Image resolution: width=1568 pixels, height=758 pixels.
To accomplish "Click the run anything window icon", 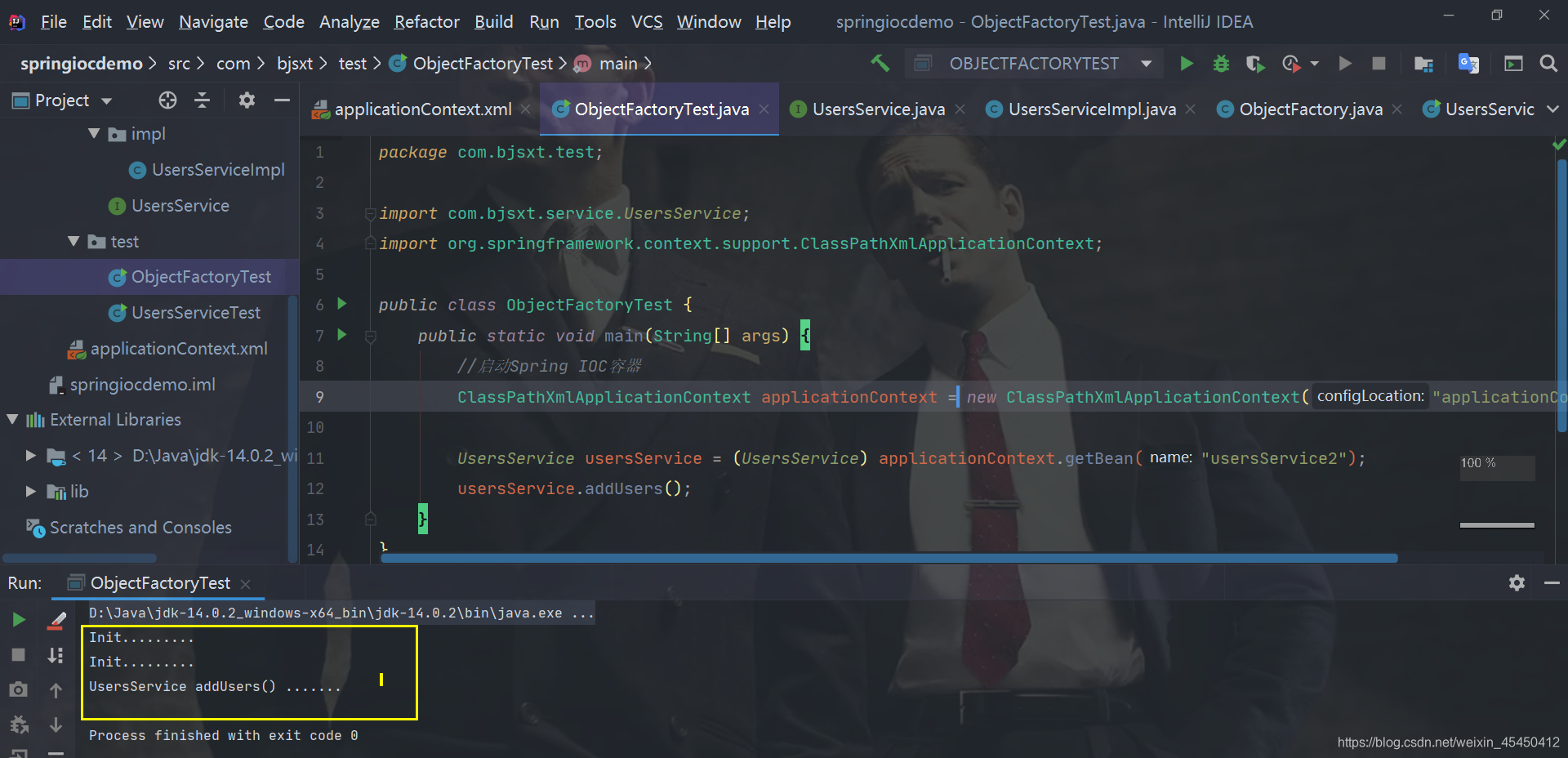I will click(1513, 63).
